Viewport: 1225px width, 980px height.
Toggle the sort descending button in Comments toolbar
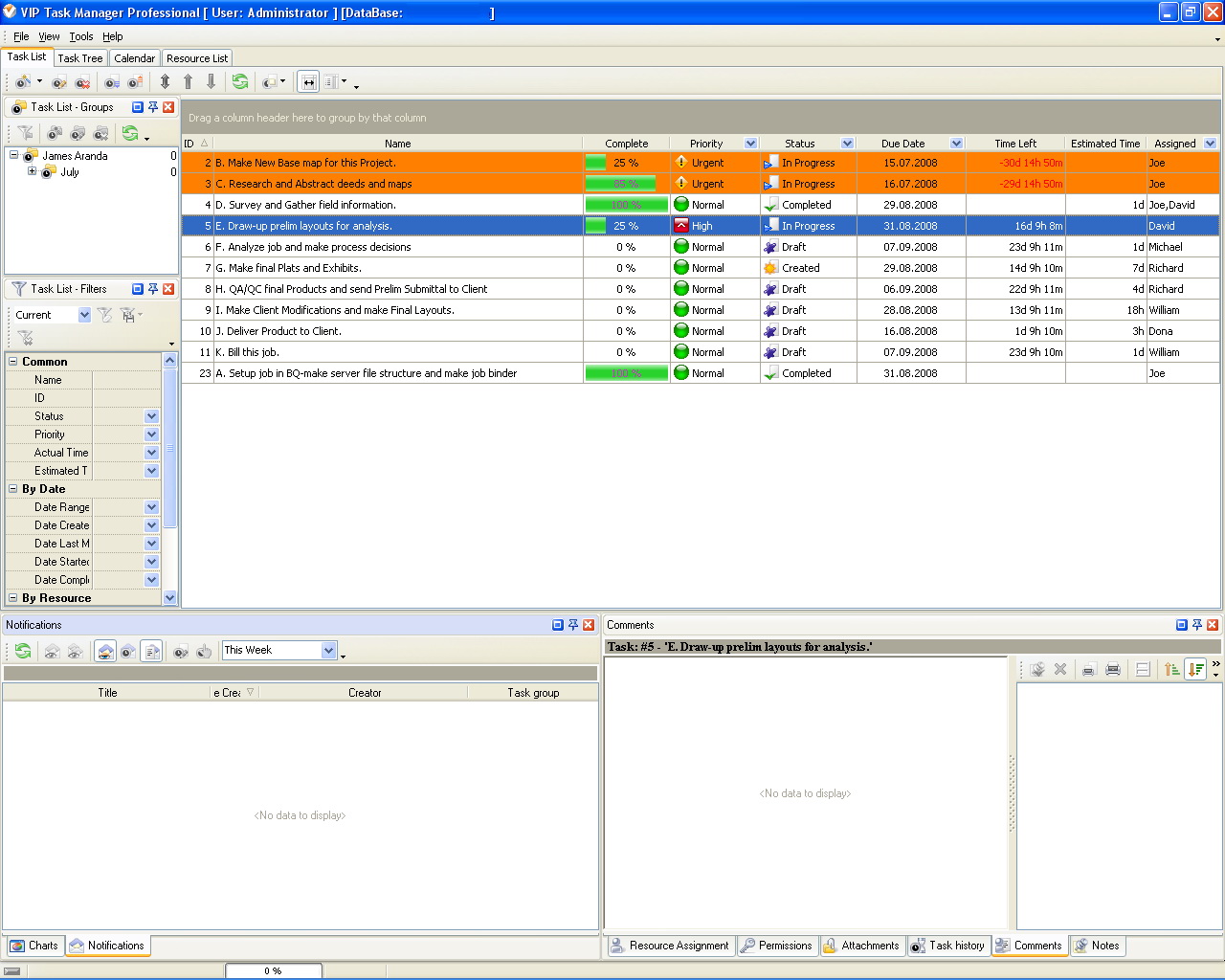[x=1195, y=670]
